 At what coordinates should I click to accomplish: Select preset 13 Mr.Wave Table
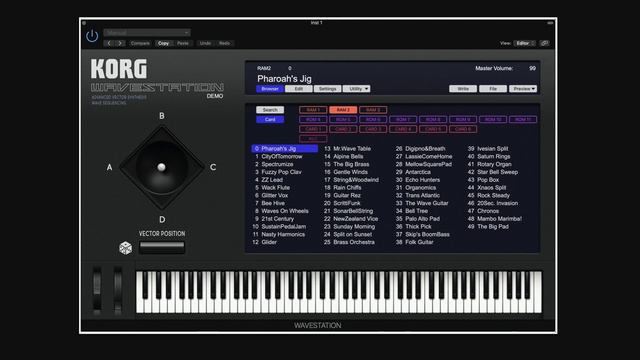348,149
